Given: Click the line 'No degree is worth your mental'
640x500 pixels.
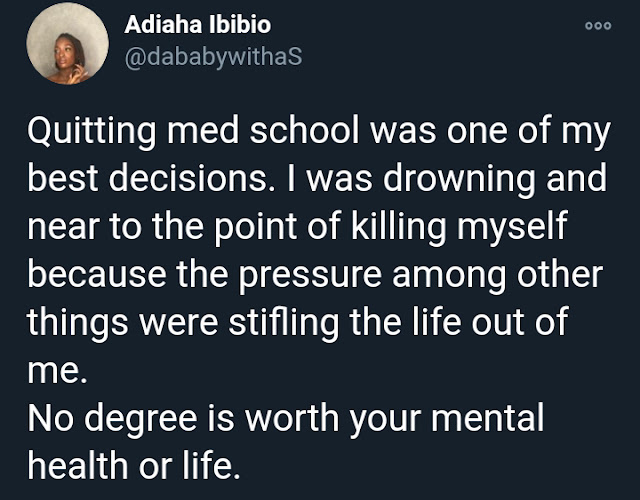Looking at the screenshot, I should point(286,418).
